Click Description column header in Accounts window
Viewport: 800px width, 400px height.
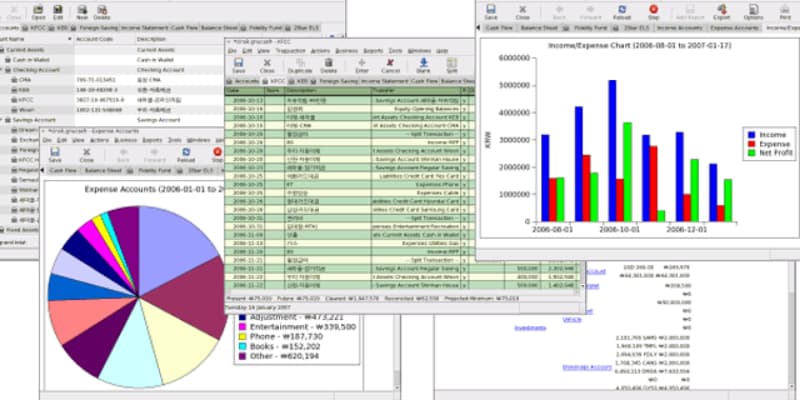(180, 39)
